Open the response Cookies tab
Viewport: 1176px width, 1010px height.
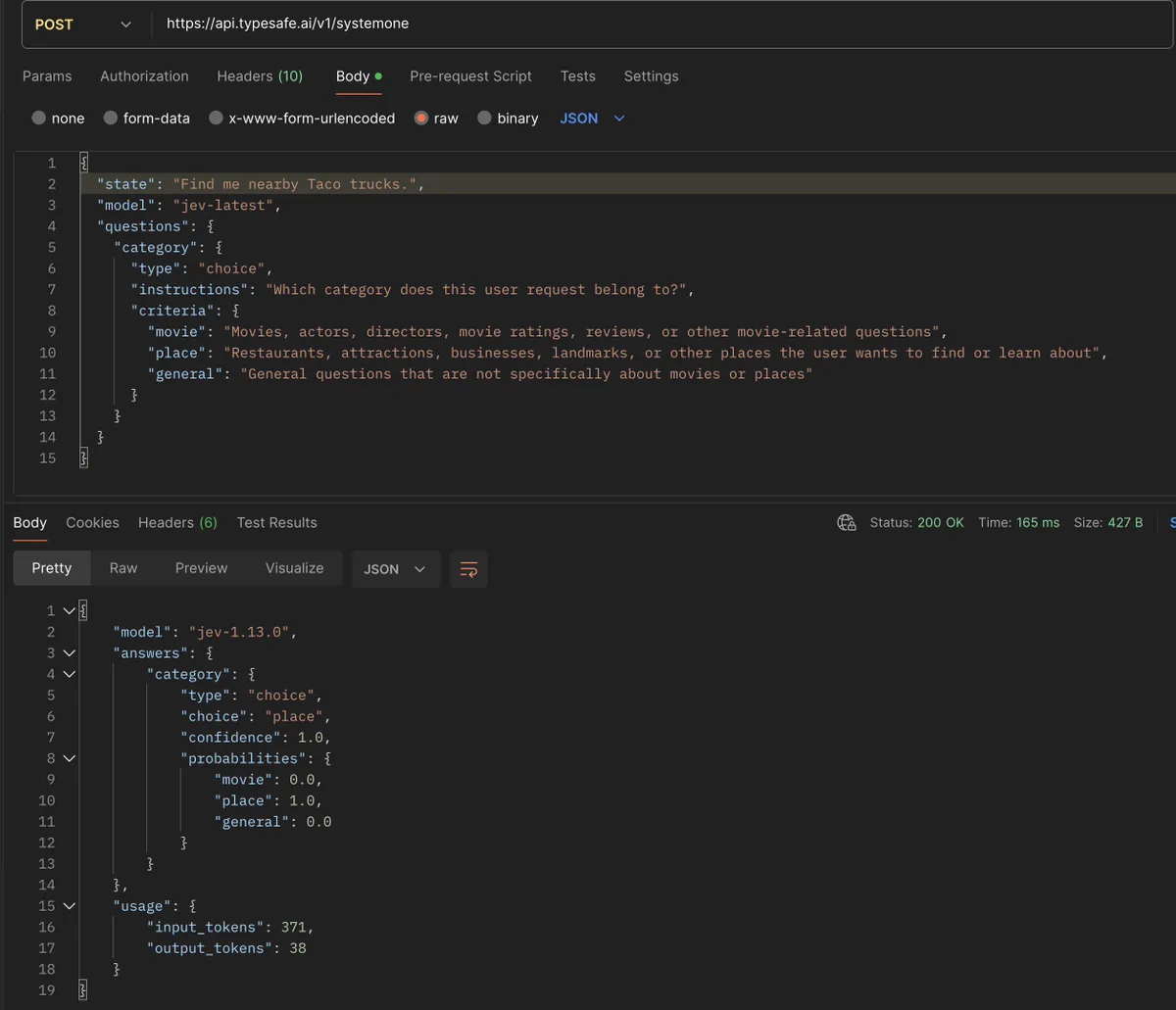pyautogui.click(x=92, y=523)
